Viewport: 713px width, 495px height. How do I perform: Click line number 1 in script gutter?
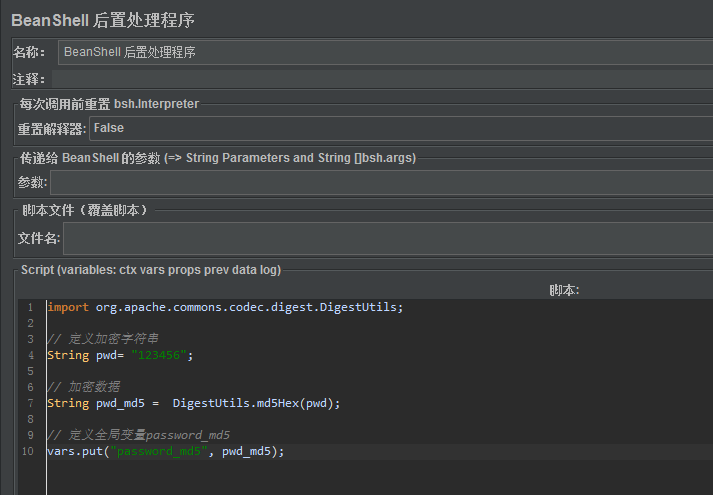30,308
